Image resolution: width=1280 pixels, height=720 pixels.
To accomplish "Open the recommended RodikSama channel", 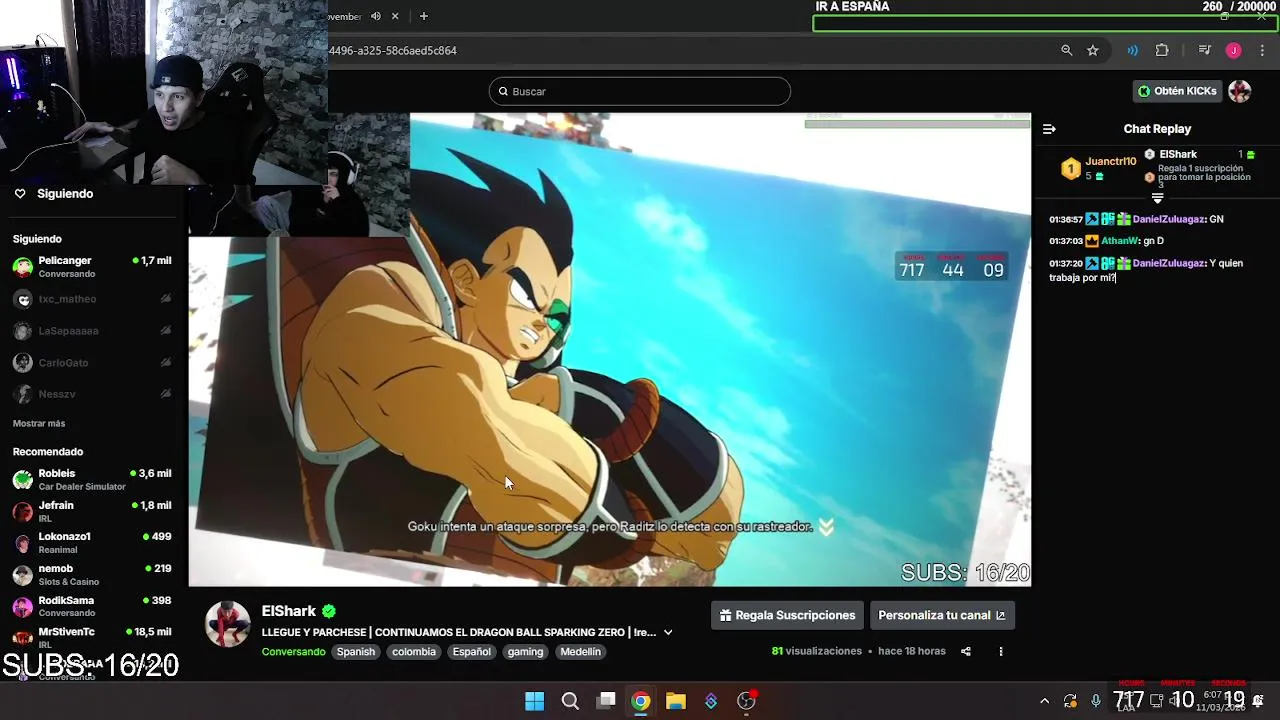I will pyautogui.click(x=94, y=606).
